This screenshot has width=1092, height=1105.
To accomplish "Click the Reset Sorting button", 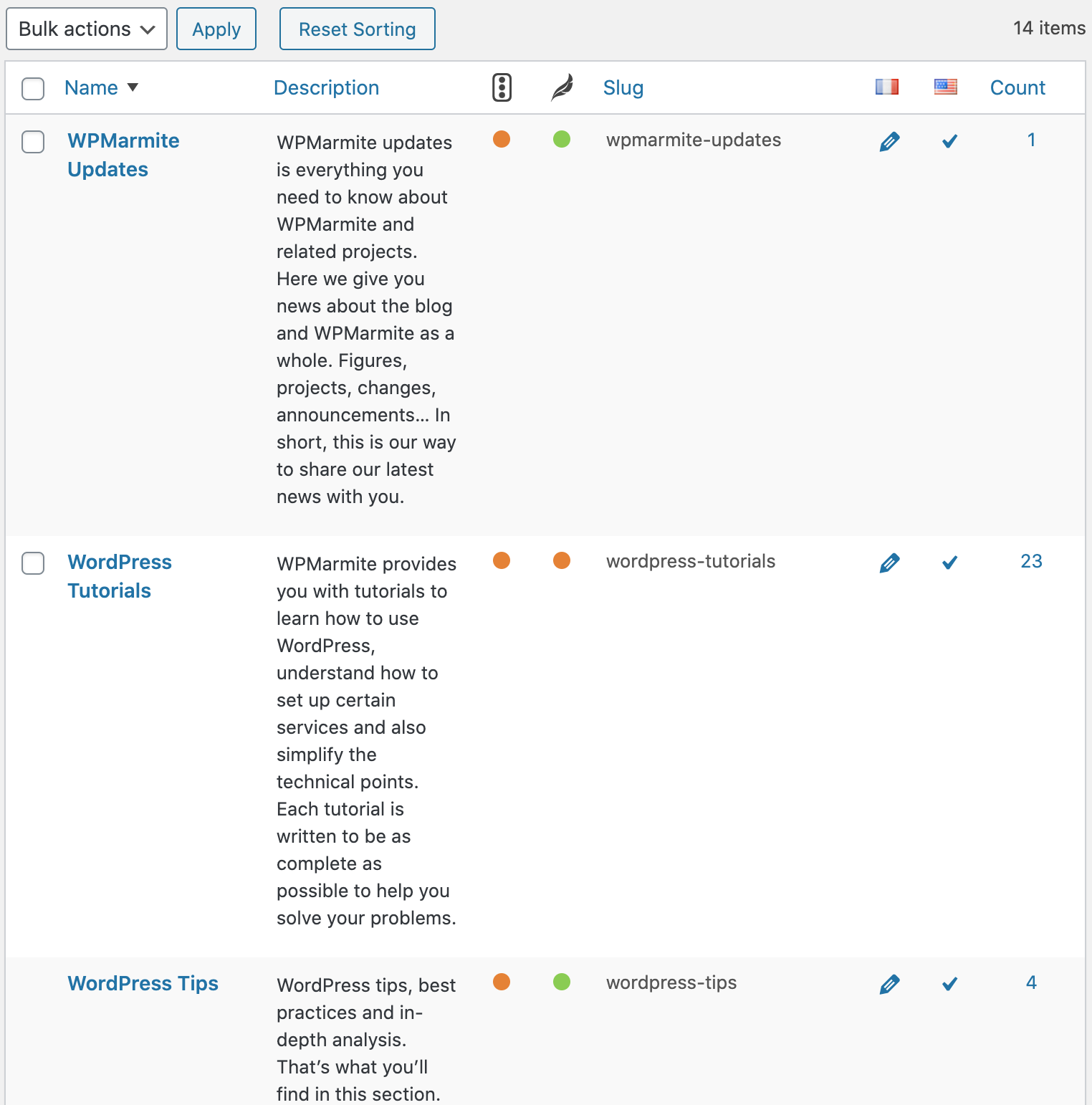I will [x=357, y=29].
